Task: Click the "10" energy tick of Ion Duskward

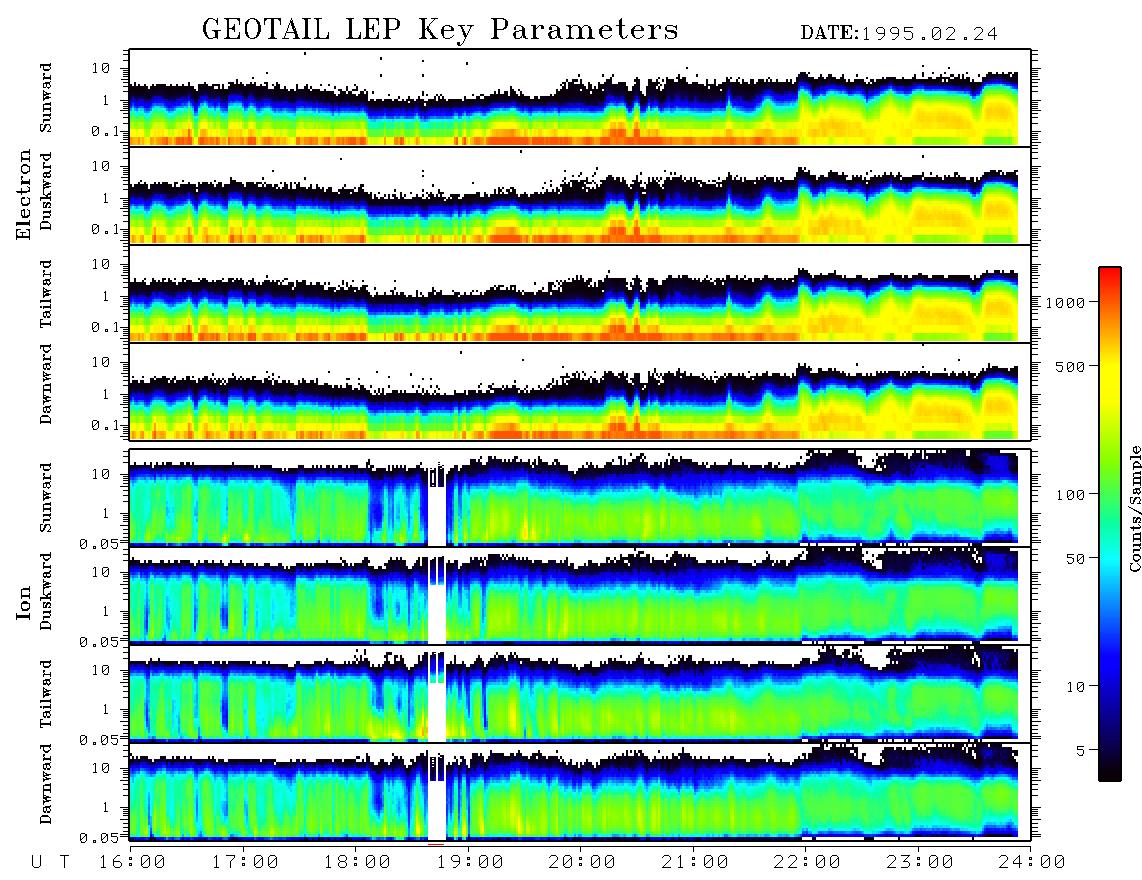Action: pos(100,573)
